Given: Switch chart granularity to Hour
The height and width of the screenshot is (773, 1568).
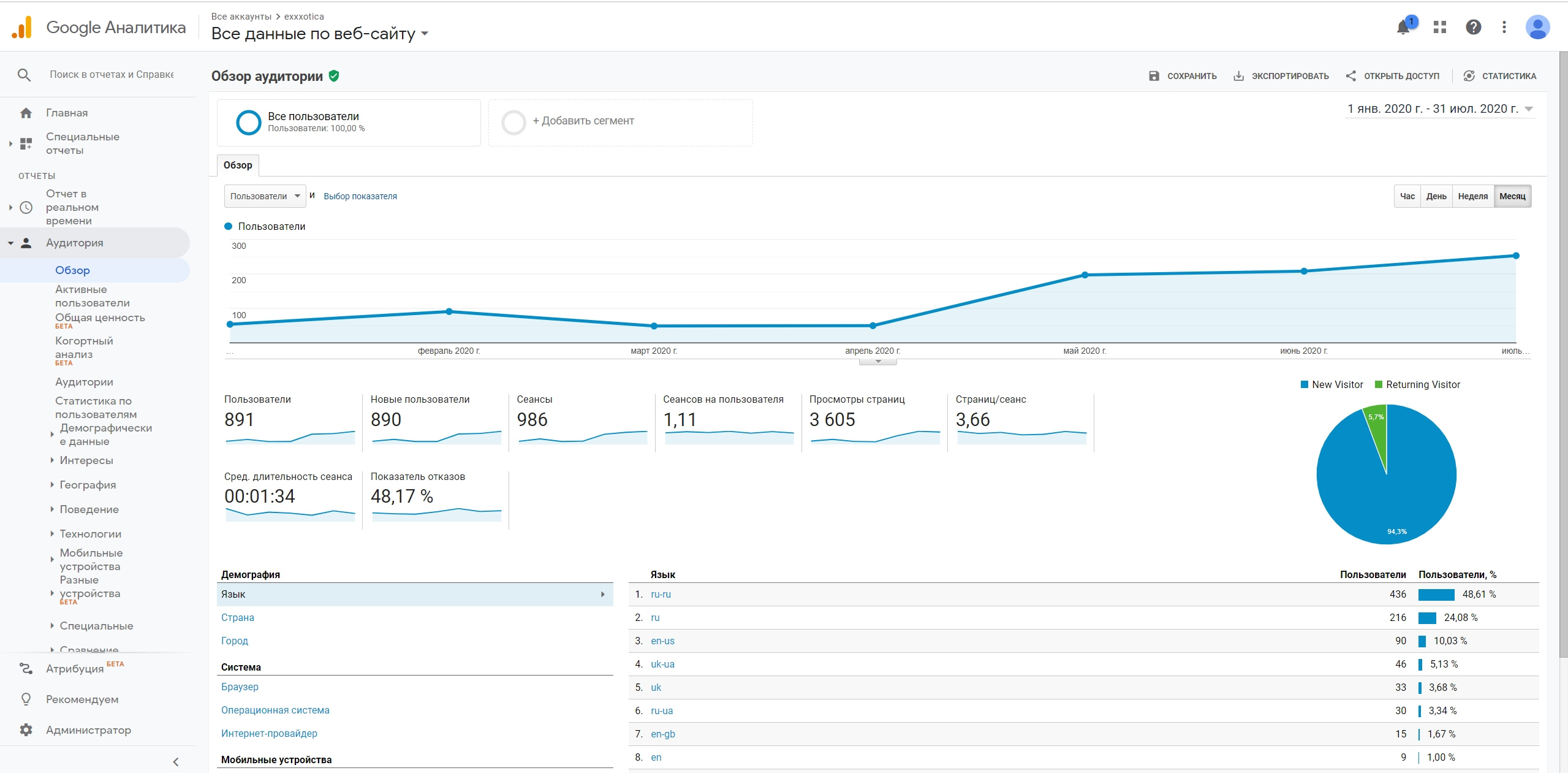Looking at the screenshot, I should 1407,196.
